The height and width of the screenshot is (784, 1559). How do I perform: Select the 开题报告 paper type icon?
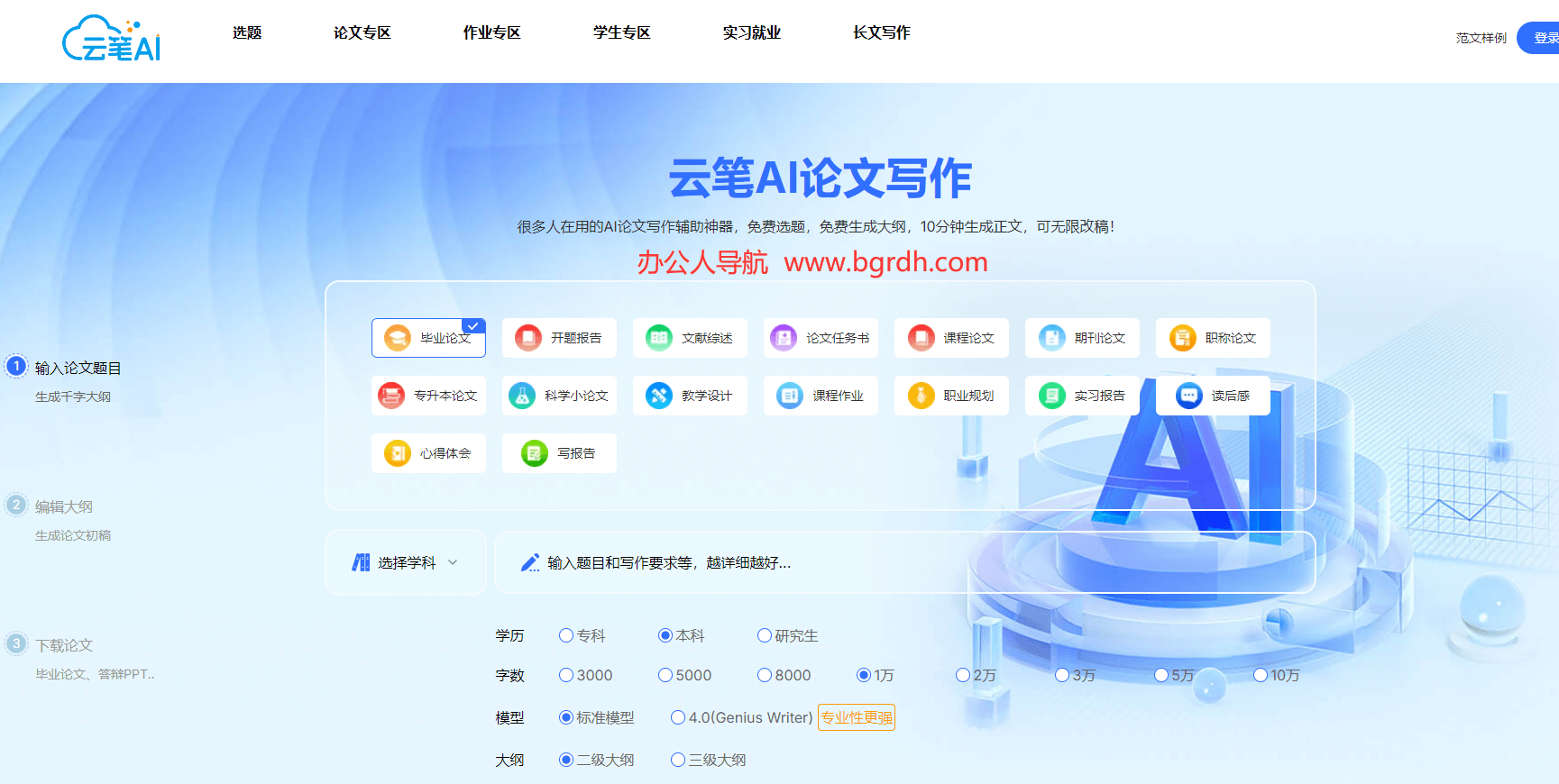point(528,338)
